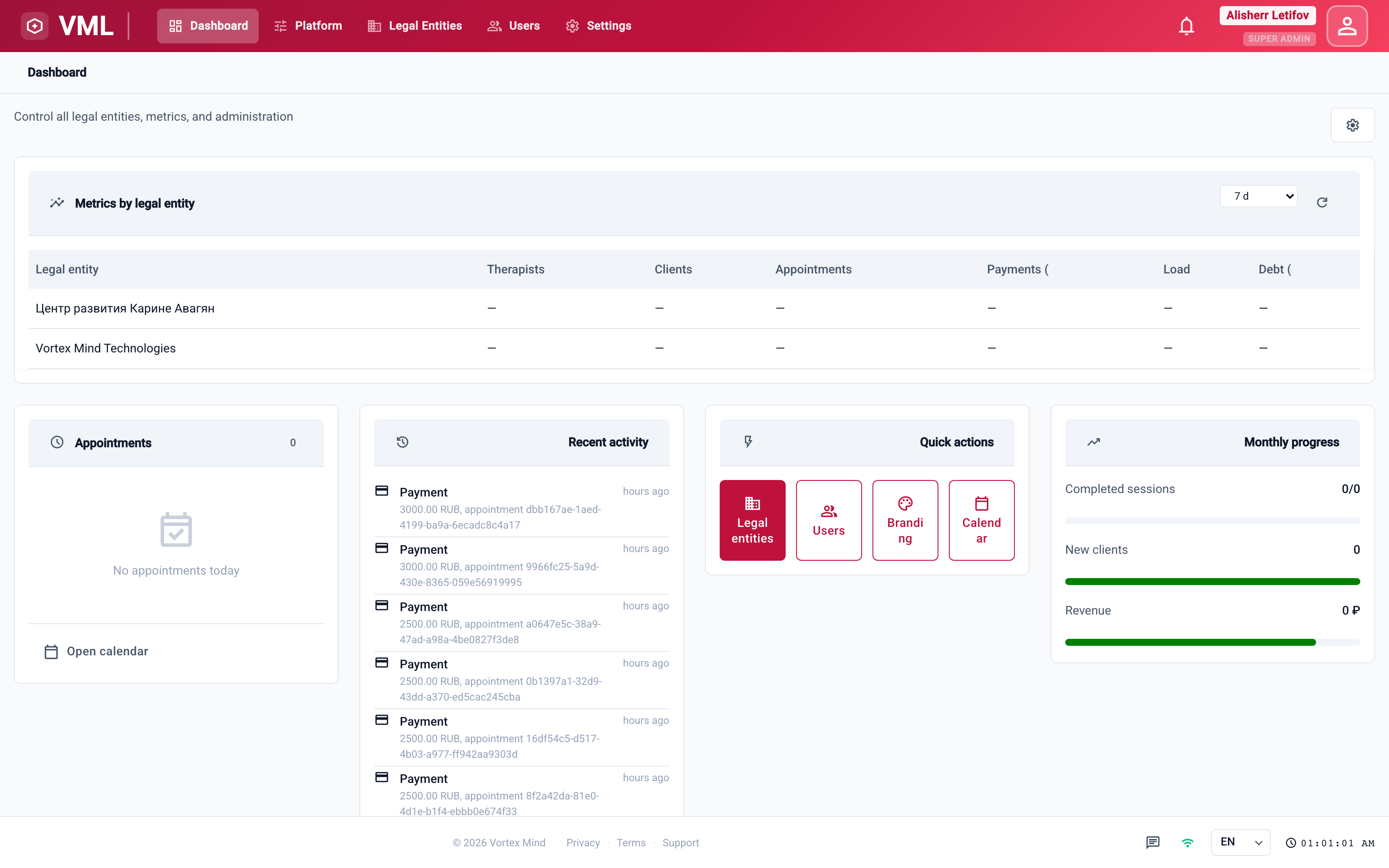1389x868 pixels.
Task: Open dashboard settings gear button
Action: (1353, 125)
